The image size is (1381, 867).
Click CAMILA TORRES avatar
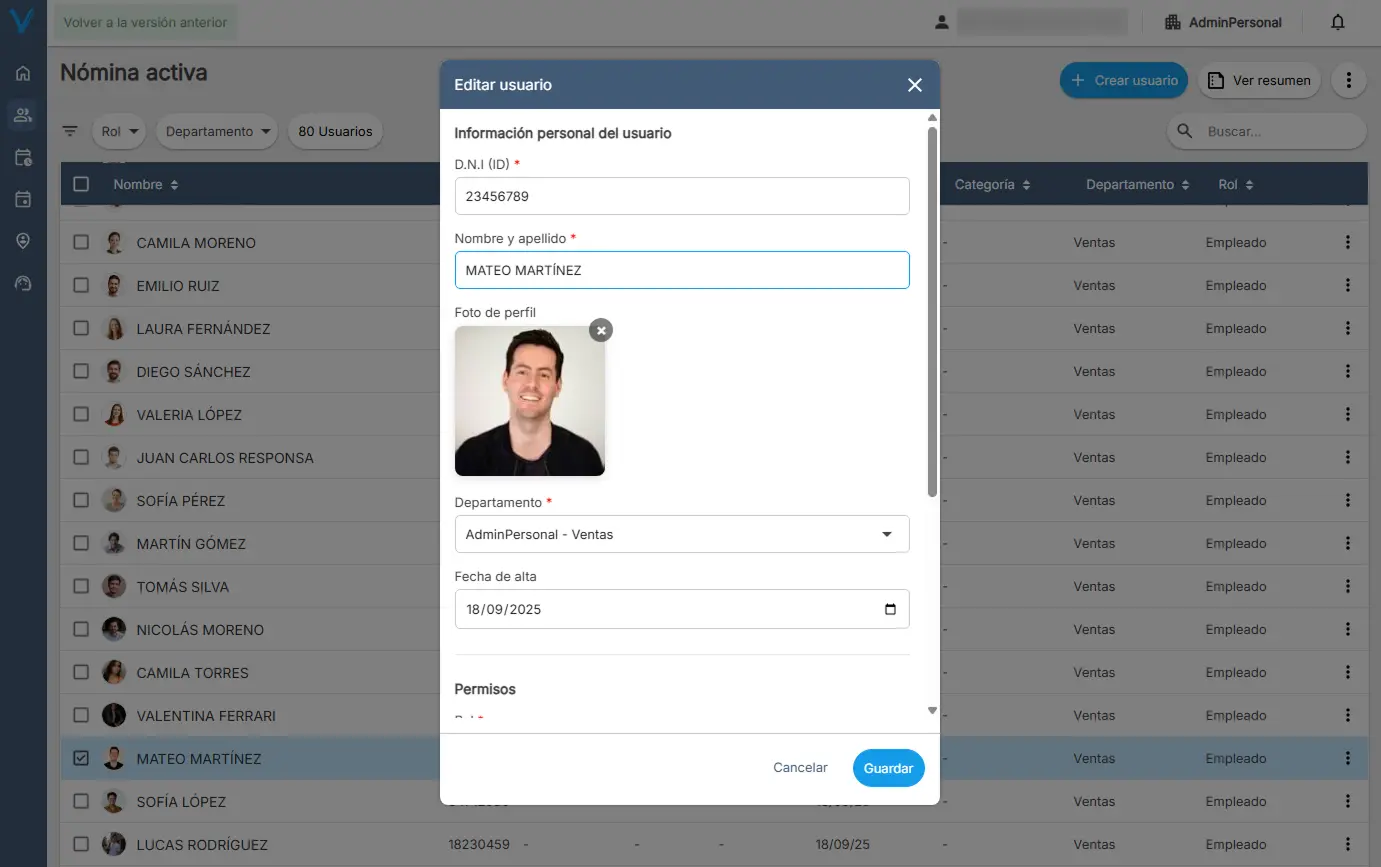point(114,672)
